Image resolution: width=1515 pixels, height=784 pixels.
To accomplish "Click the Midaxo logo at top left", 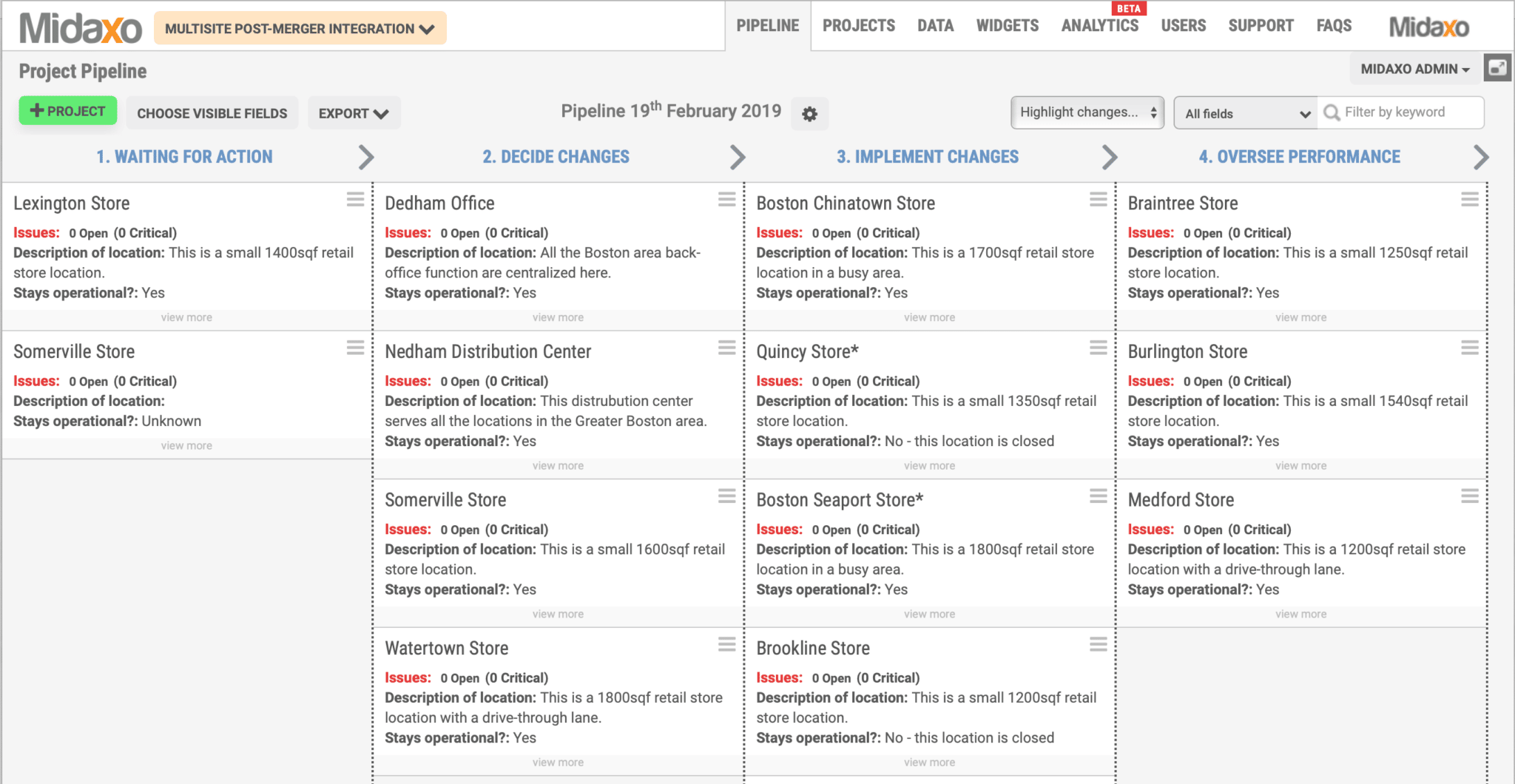I will (x=80, y=28).
